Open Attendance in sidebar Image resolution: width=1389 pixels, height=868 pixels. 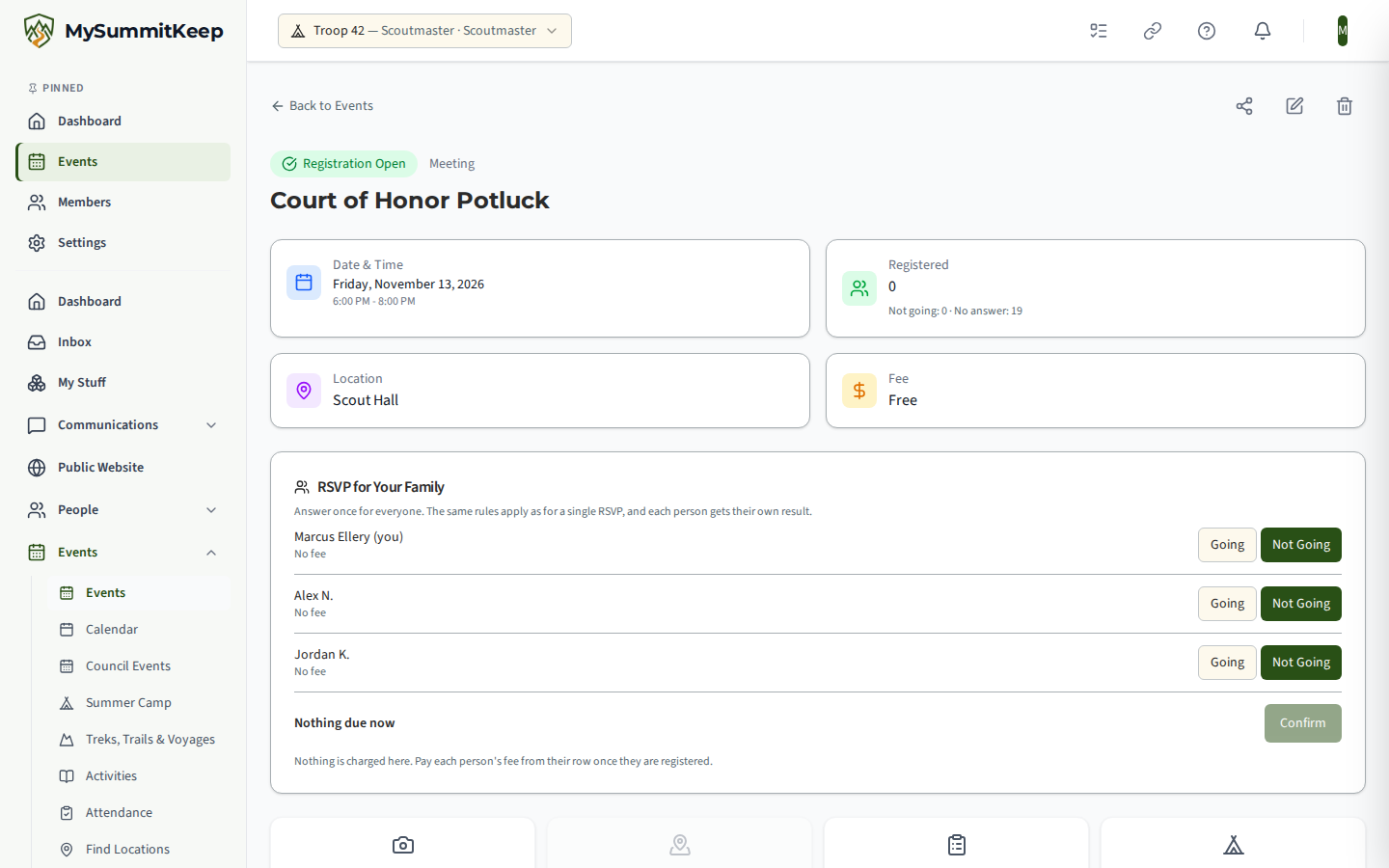pos(139,813)
